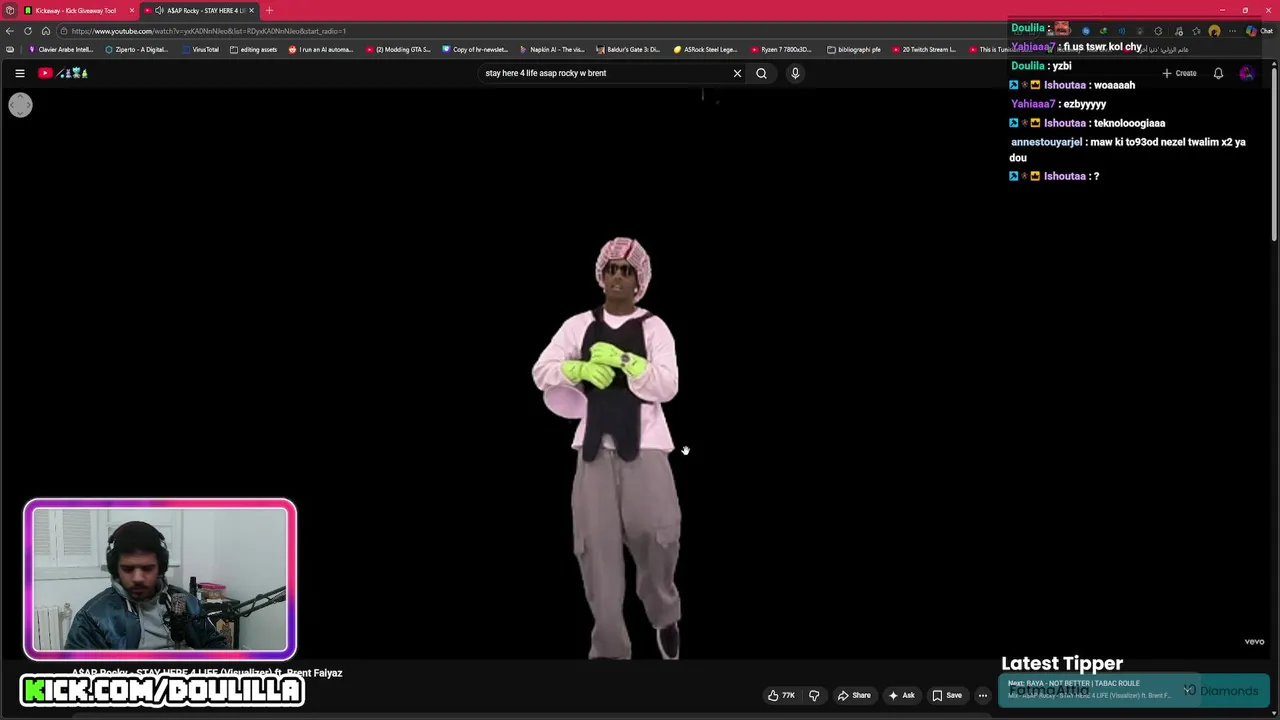This screenshot has height=720, width=1280.
Task: Close the Kickaway giveaway tab
Action: [131, 10]
